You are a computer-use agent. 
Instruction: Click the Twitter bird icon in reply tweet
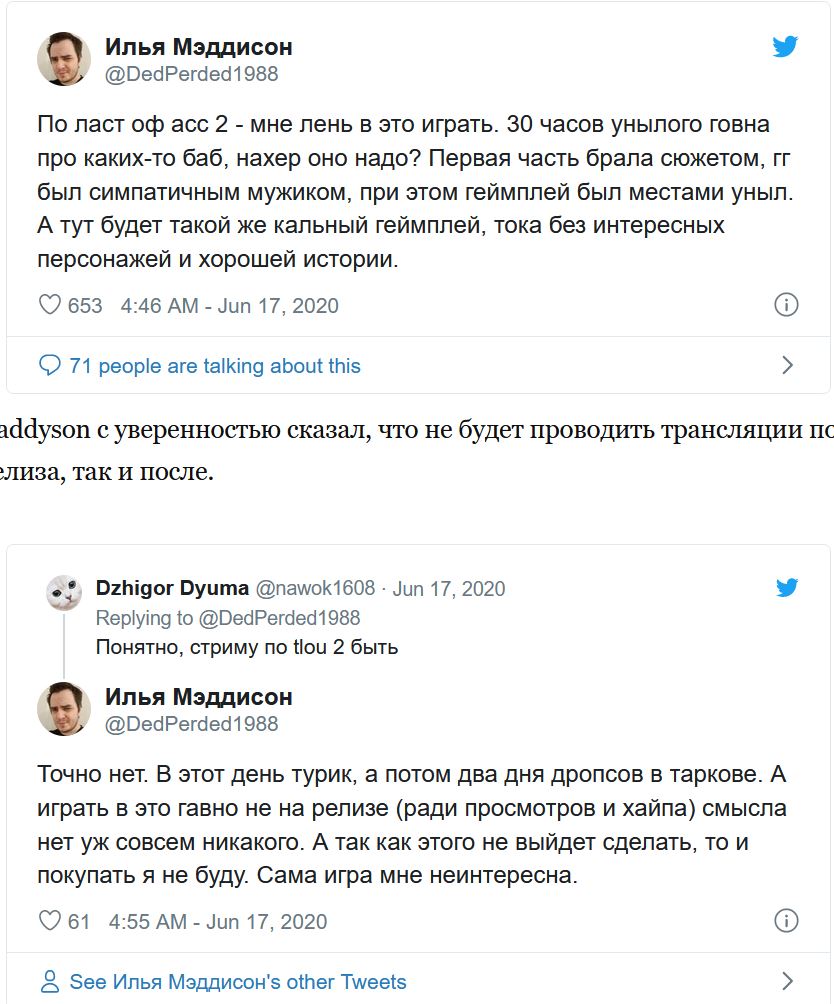click(x=787, y=587)
